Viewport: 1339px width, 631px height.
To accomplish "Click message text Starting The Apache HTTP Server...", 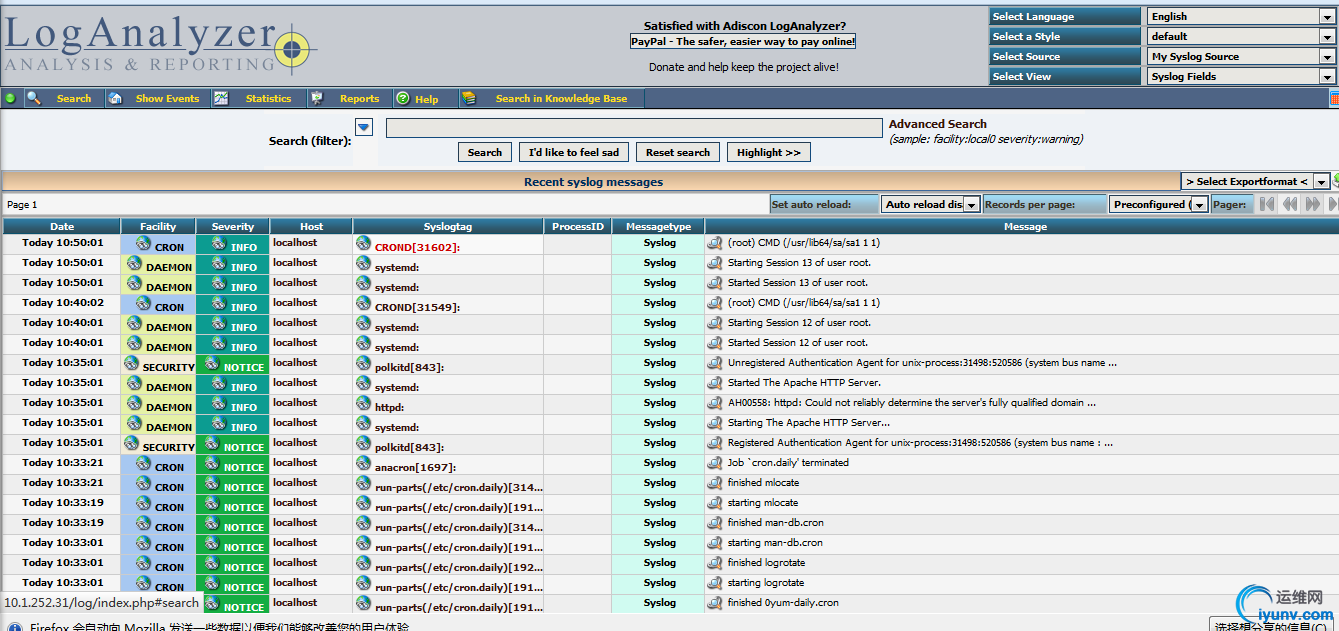I will click(808, 423).
